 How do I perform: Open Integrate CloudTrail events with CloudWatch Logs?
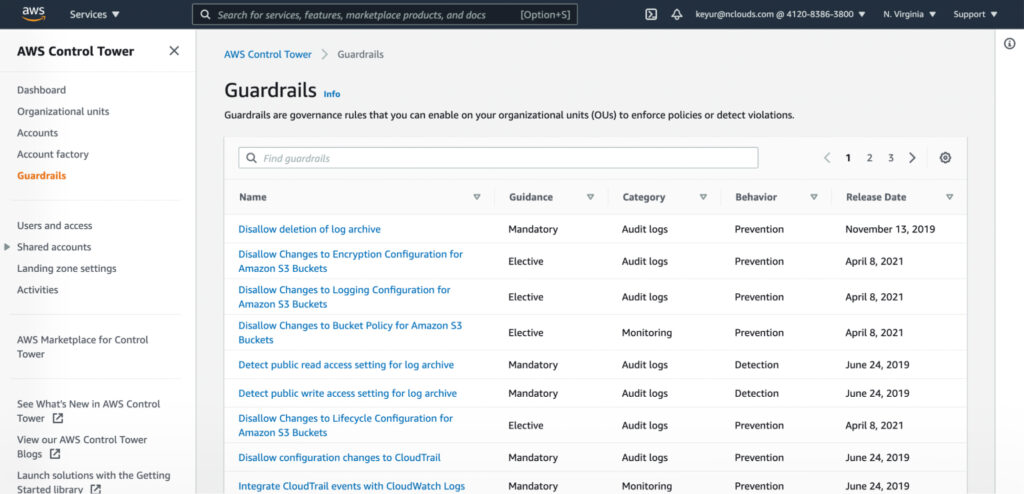tap(351, 487)
